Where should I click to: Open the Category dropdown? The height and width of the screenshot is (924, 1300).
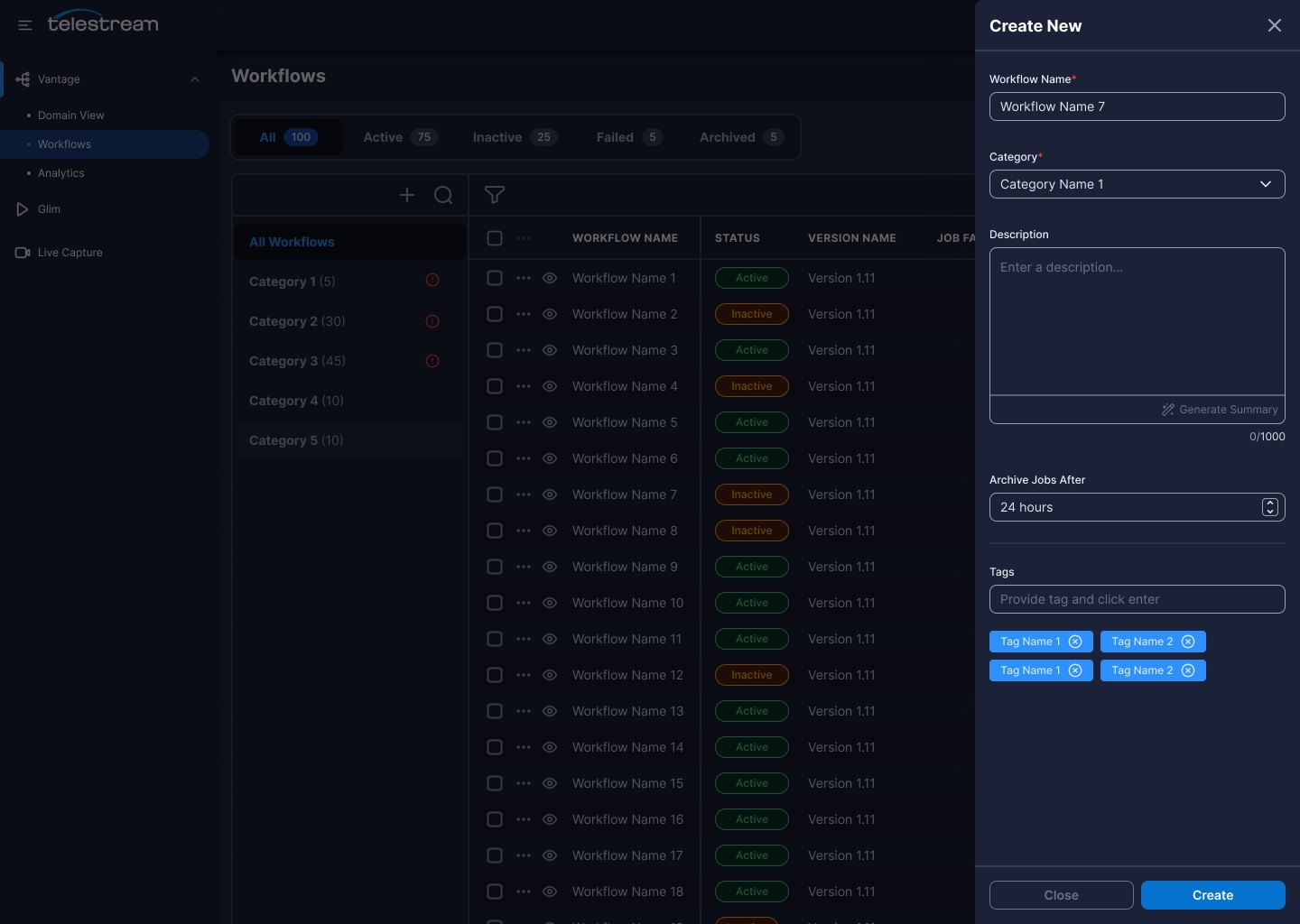[x=1137, y=184]
